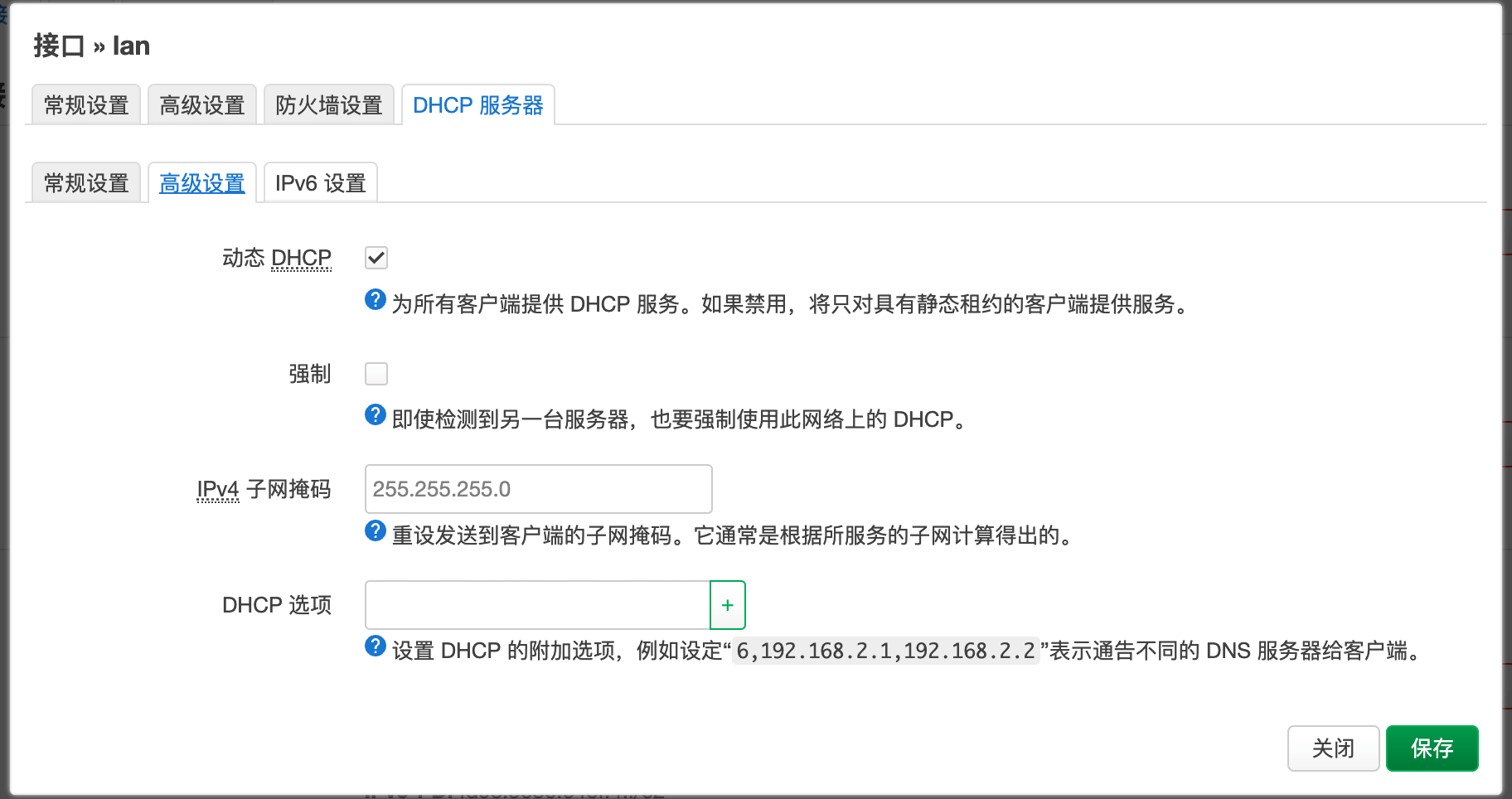Open the top-row 常规设置 tab

tap(86, 105)
